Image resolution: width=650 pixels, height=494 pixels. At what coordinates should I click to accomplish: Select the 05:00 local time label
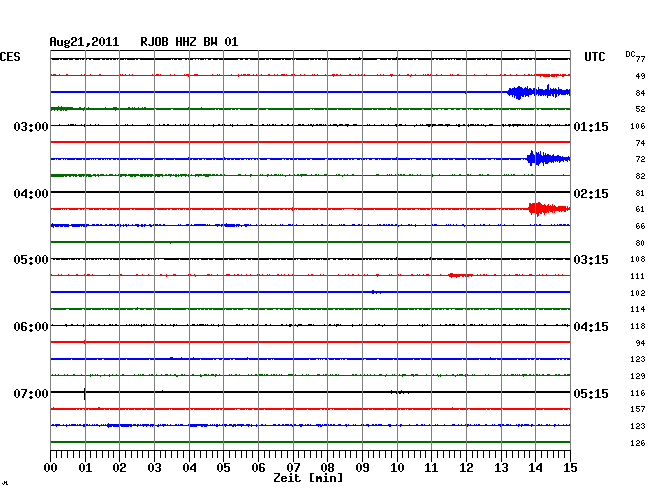pyautogui.click(x=31, y=260)
